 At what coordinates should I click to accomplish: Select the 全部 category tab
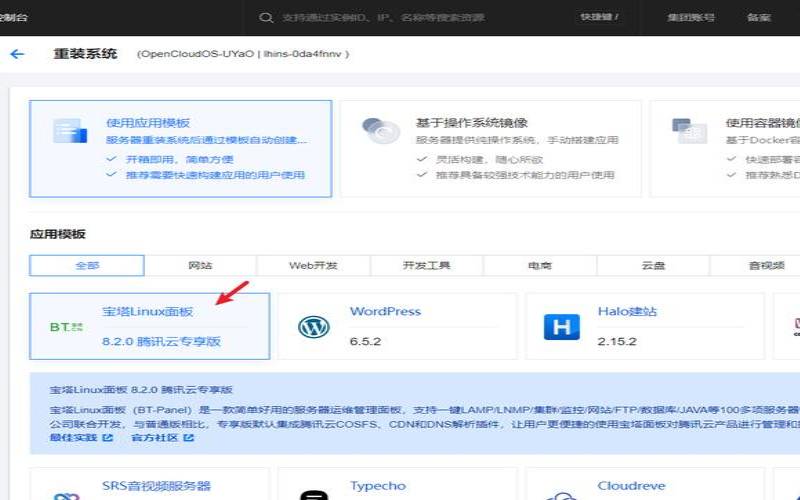point(87,265)
